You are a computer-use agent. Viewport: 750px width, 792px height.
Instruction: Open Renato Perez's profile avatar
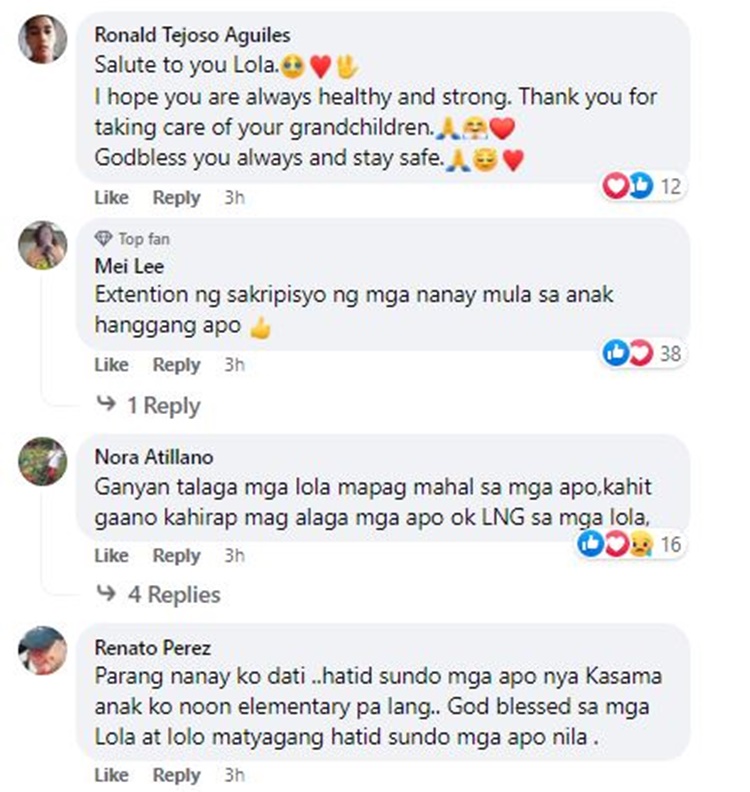[42, 651]
